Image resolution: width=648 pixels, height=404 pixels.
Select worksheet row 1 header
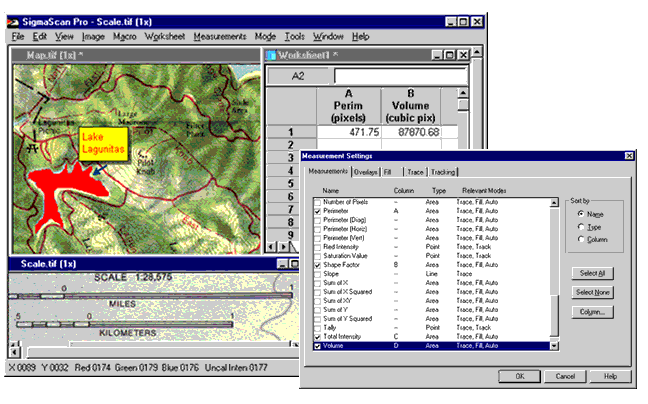click(291, 132)
